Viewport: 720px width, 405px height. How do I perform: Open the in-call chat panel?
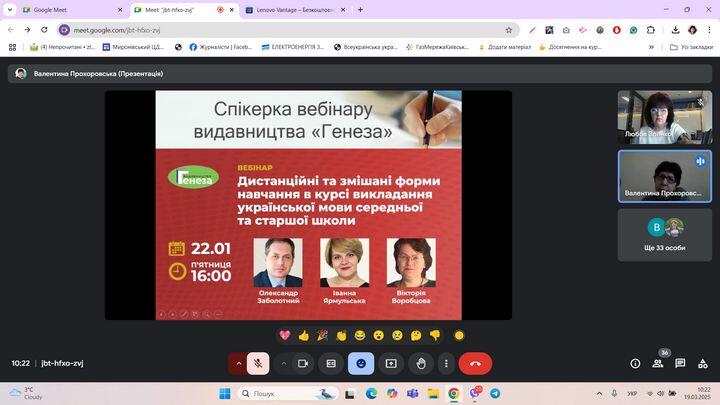click(x=680, y=363)
